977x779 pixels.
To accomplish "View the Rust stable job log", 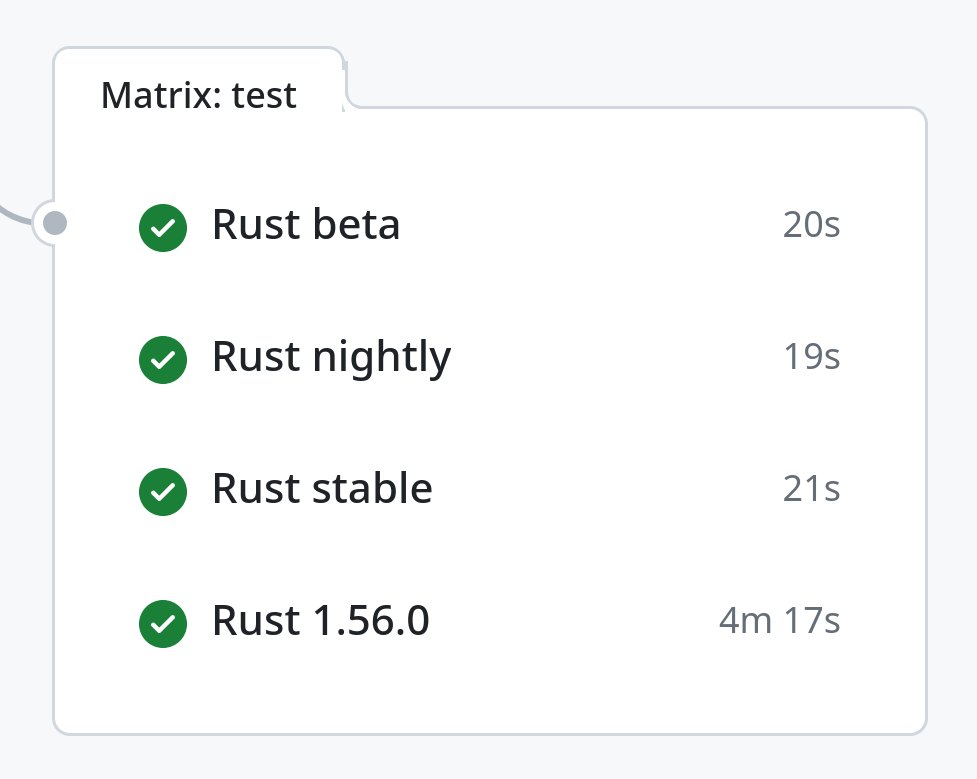I will tap(322, 490).
